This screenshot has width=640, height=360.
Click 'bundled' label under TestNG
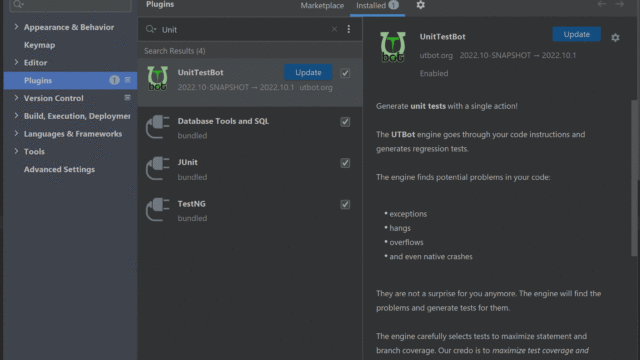[x=192, y=218]
